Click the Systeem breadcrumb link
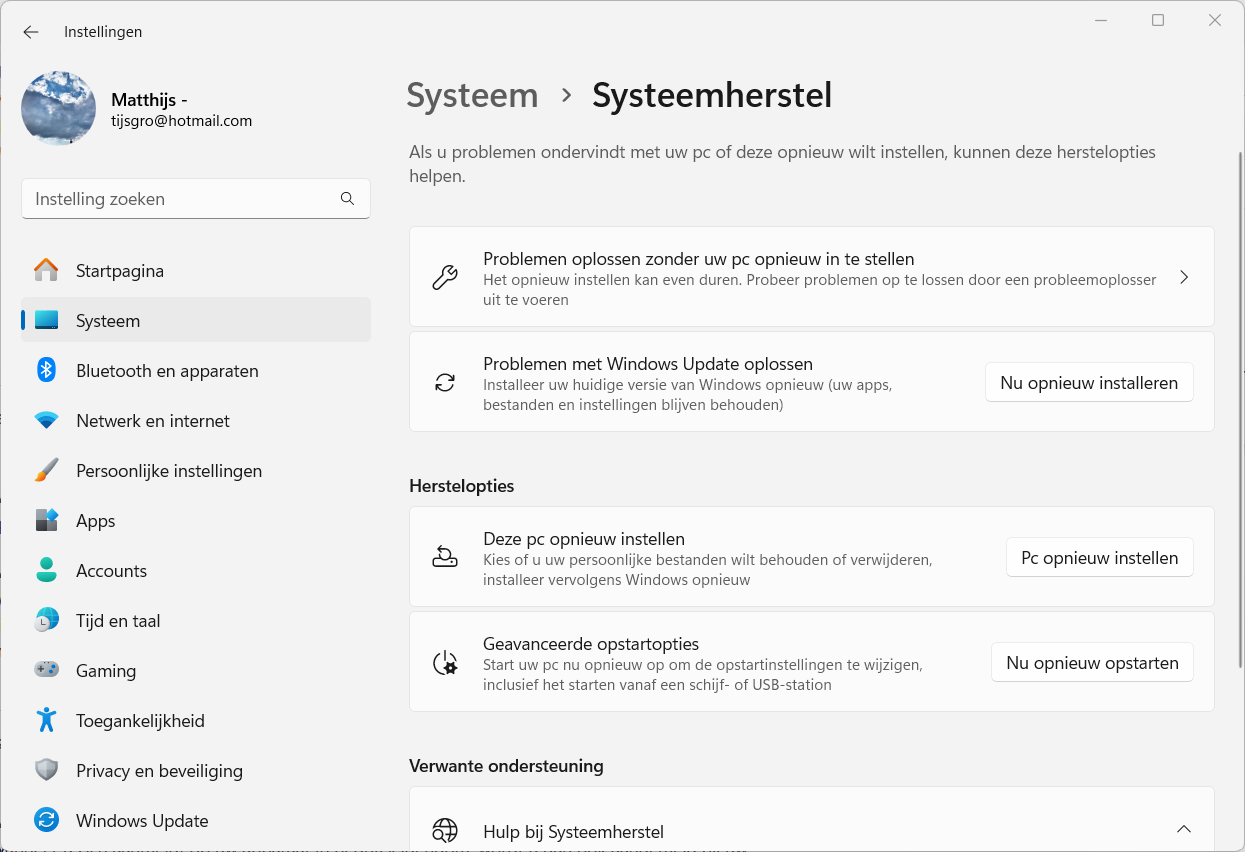Viewport: 1245px width, 852px height. [x=472, y=96]
